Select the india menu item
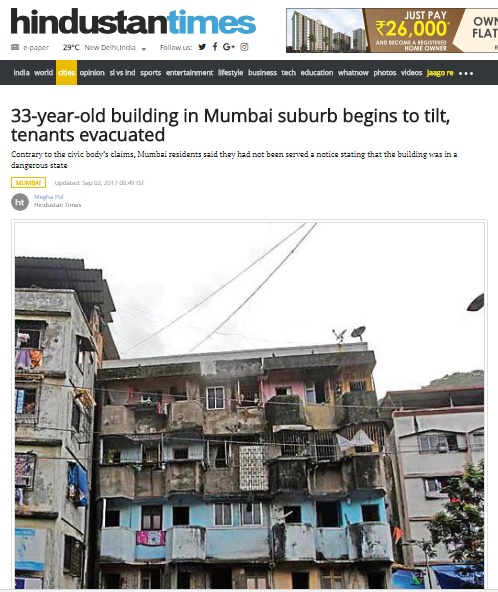Image resolution: width=498 pixels, height=592 pixels. click(x=22, y=72)
